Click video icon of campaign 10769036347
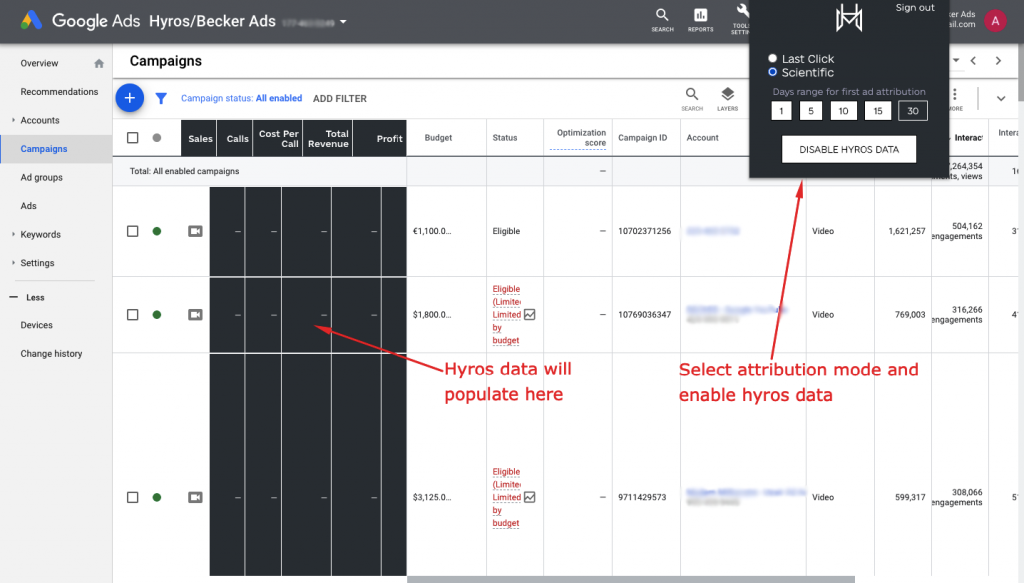1024x583 pixels. coord(195,315)
